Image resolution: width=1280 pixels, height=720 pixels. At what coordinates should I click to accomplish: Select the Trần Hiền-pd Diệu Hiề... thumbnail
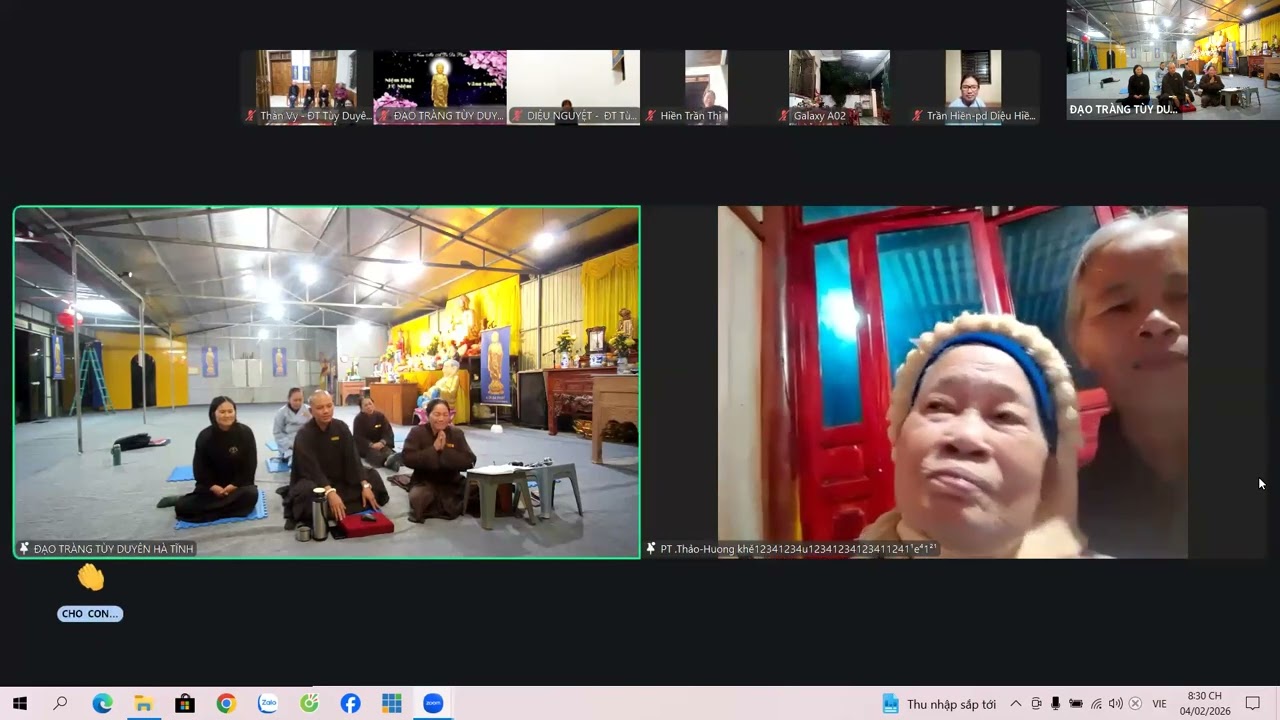(x=974, y=87)
